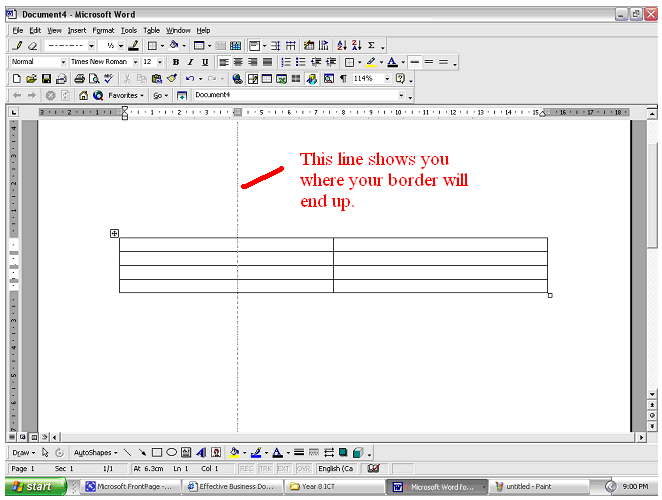Select the table Eraser tool

[32, 45]
